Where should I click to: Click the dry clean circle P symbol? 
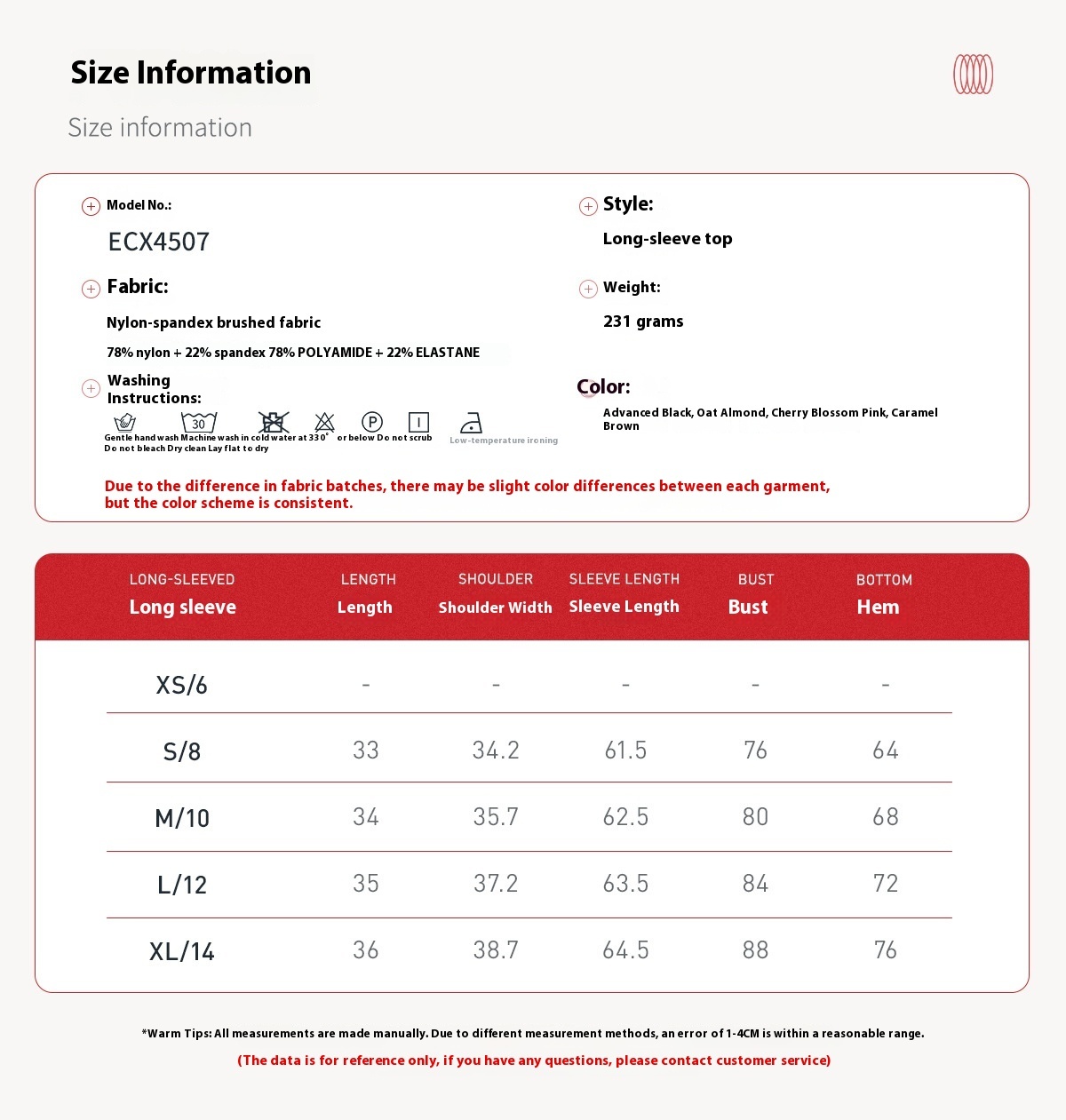(x=372, y=422)
